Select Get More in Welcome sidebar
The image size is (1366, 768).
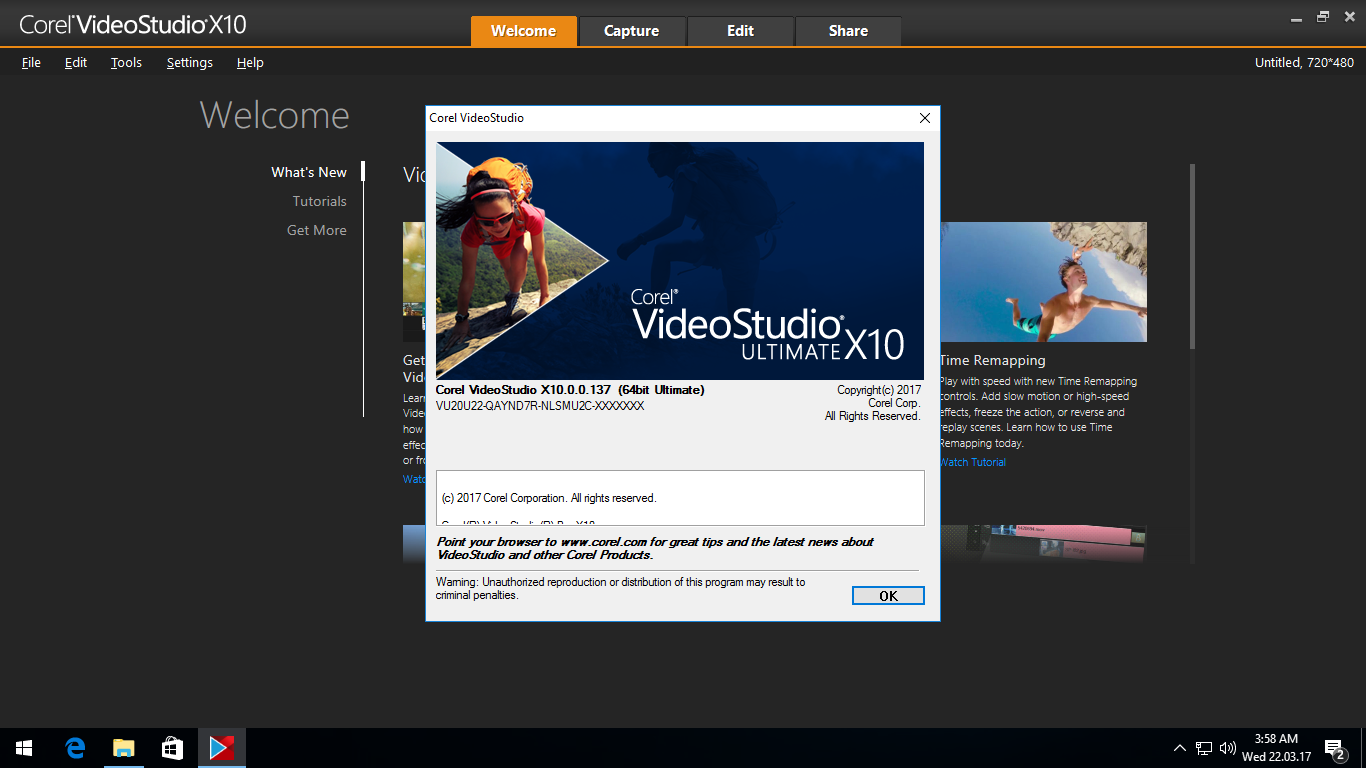click(317, 230)
